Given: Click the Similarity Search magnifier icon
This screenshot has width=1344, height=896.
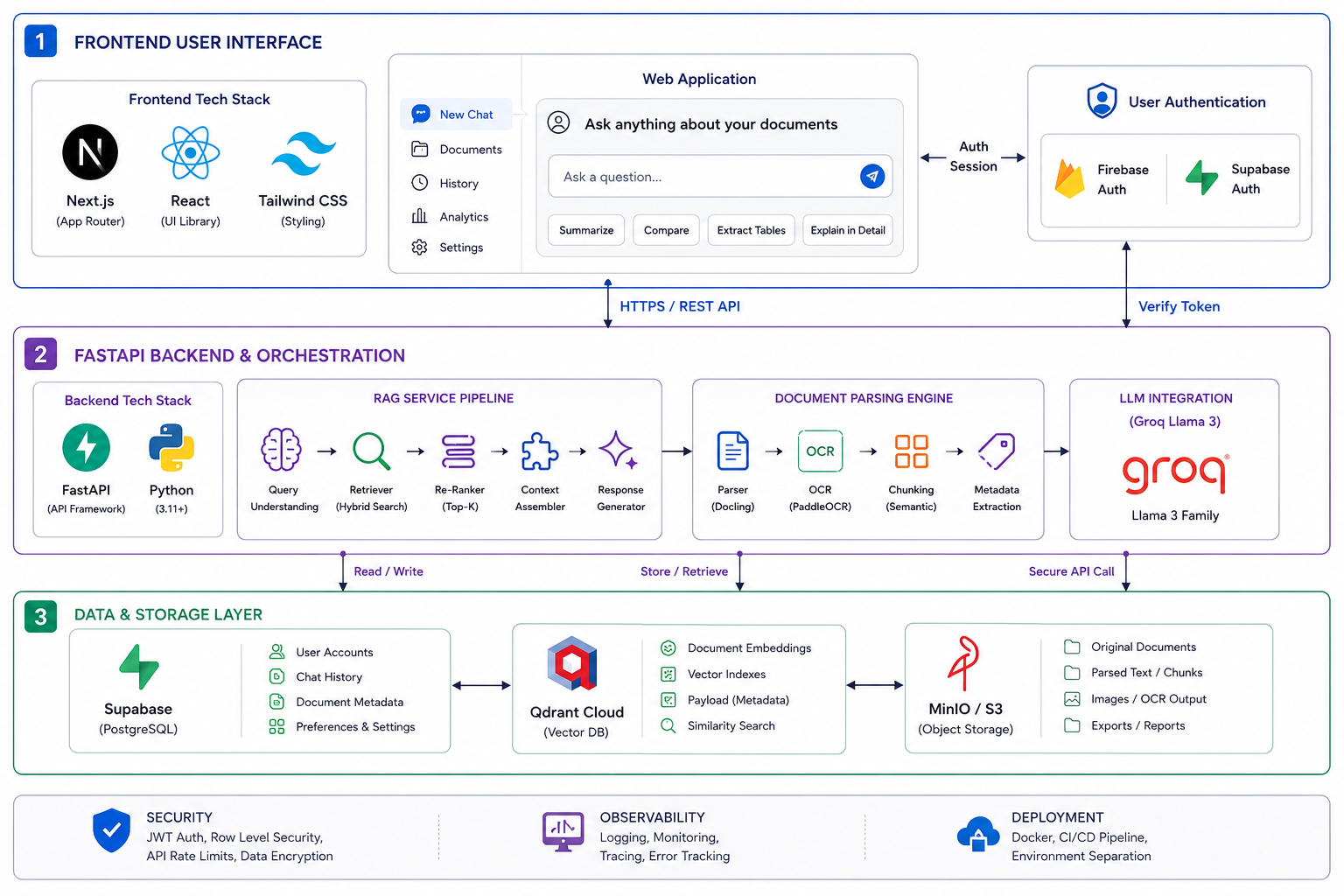Looking at the screenshot, I should (668, 725).
